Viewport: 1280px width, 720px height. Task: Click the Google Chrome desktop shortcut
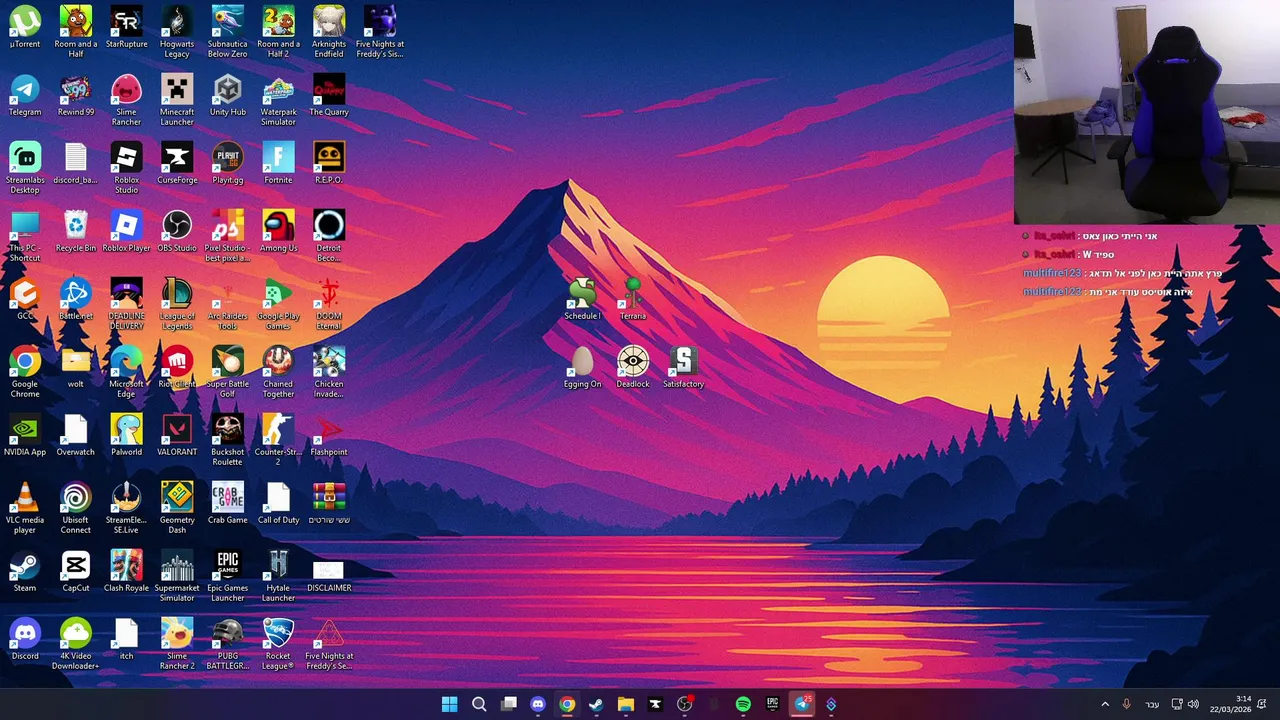click(25, 372)
